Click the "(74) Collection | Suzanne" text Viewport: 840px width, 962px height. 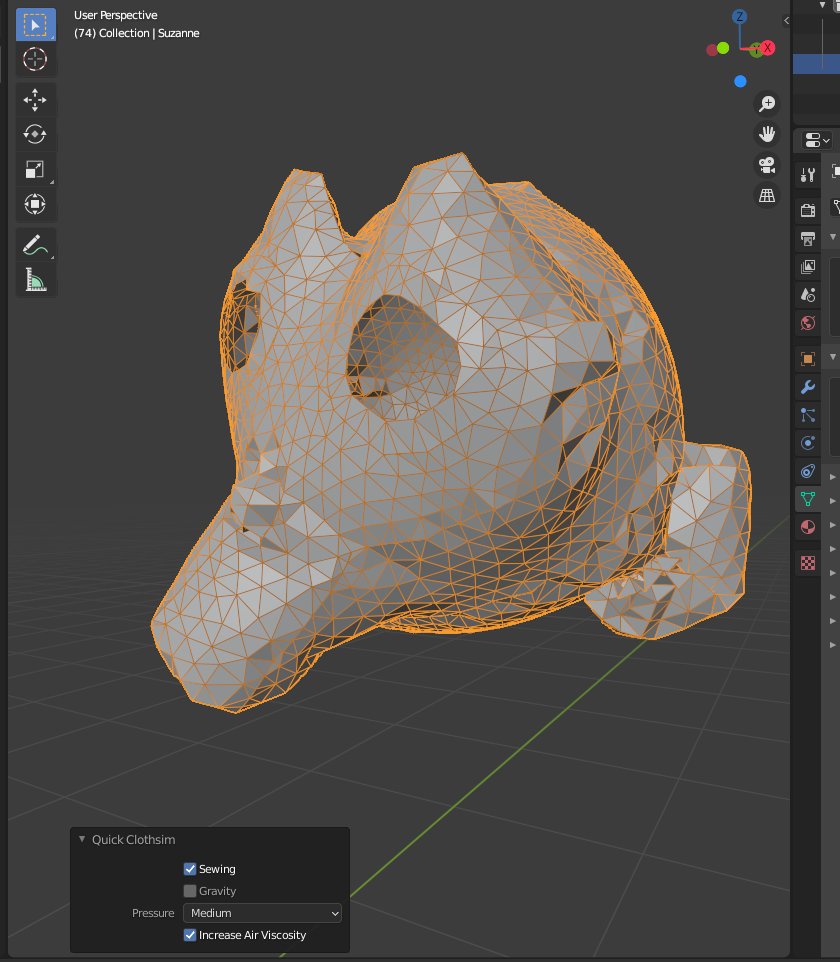tap(136, 33)
